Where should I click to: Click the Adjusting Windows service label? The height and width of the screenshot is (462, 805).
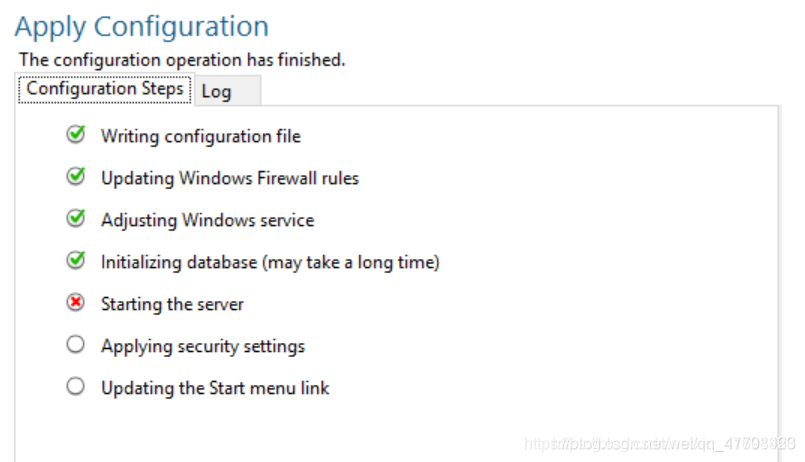point(207,221)
